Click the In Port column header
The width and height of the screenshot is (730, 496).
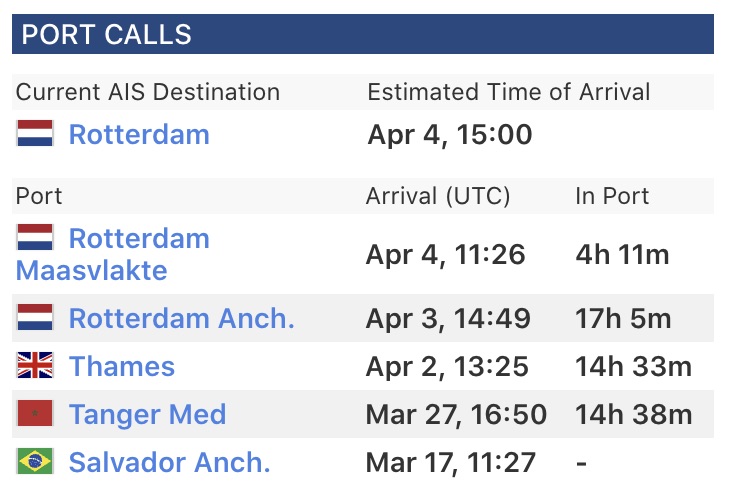tap(612, 196)
